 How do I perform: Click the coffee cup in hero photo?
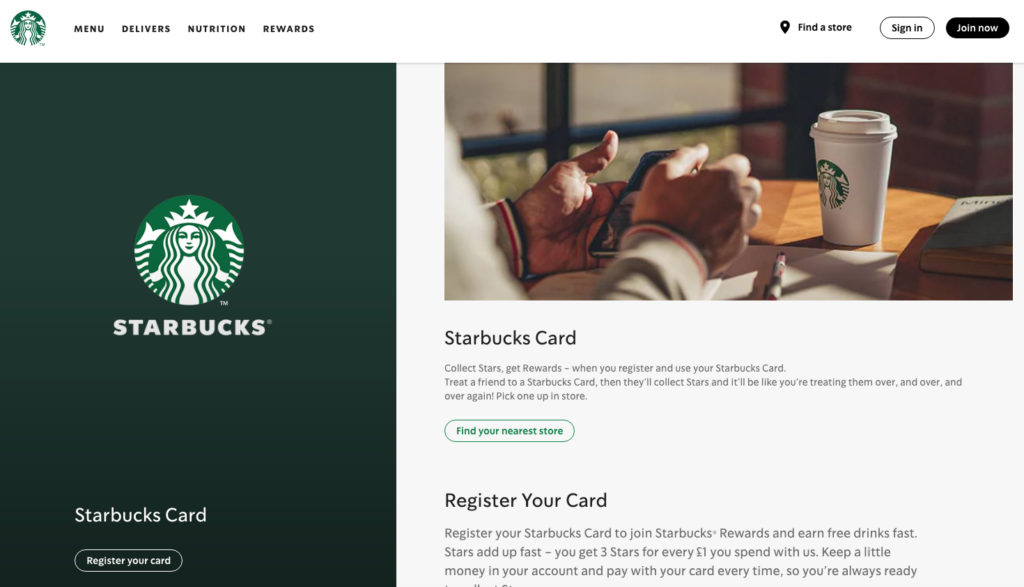[853, 178]
